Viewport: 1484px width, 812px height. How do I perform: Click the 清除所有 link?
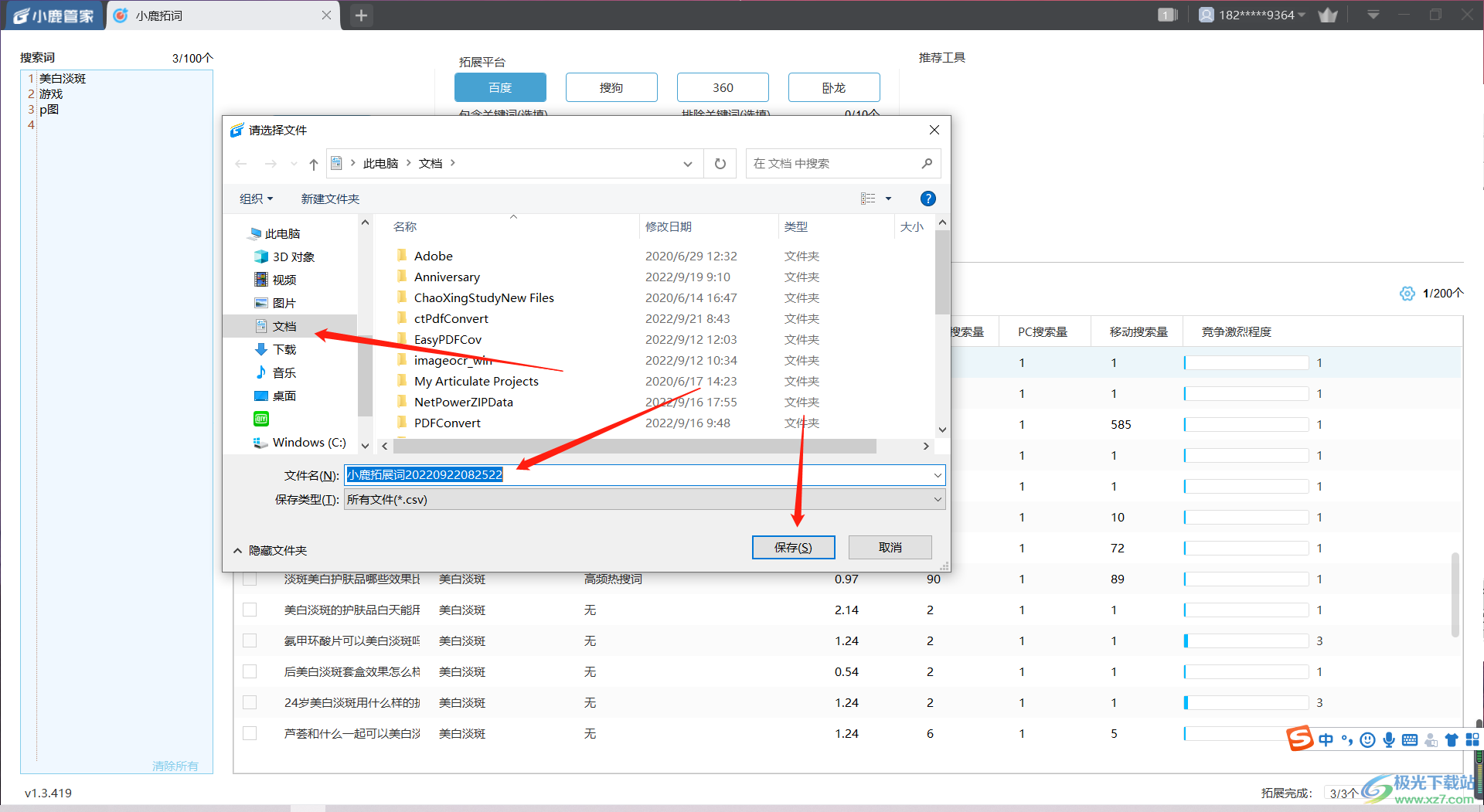point(175,766)
